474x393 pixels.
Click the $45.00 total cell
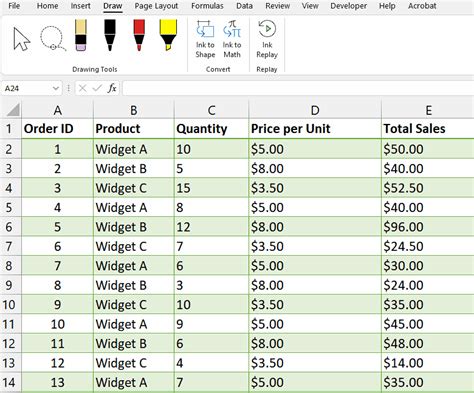pyautogui.click(x=428, y=324)
